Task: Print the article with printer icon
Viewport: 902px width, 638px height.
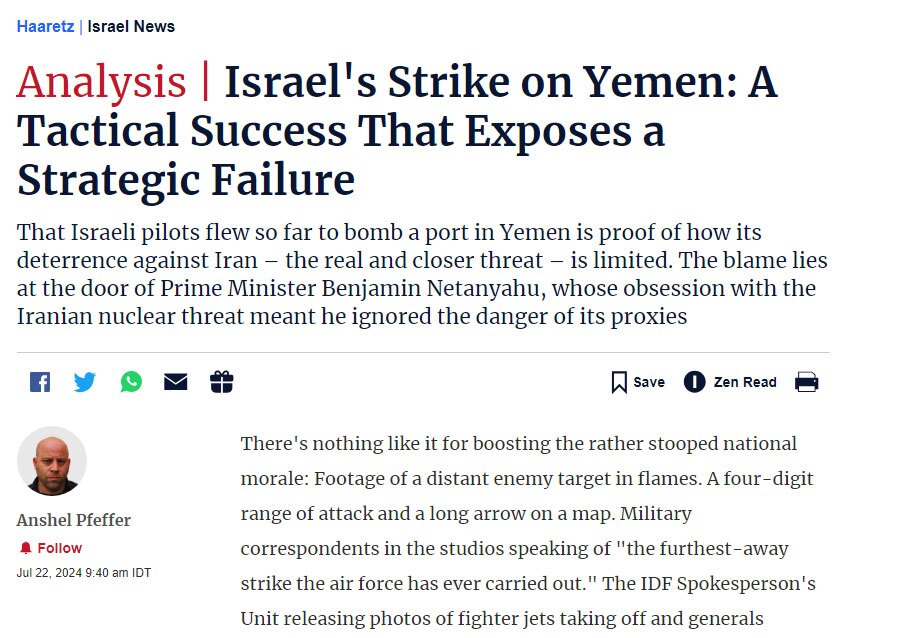Action: [x=807, y=382]
